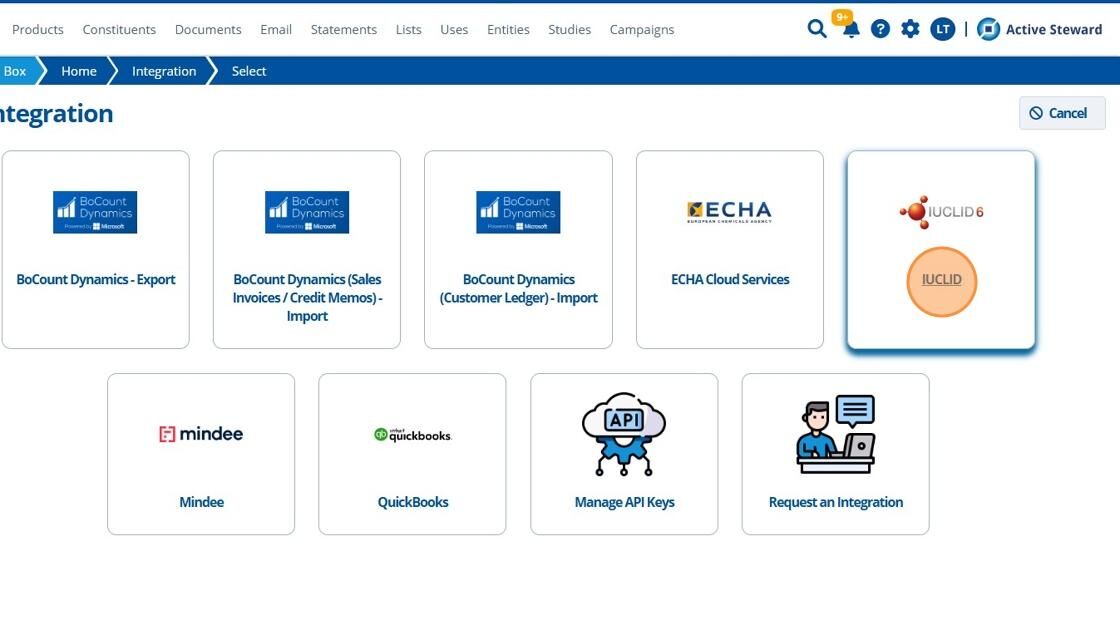Open the Lists menu
This screenshot has height=625, width=1120.
point(409,29)
